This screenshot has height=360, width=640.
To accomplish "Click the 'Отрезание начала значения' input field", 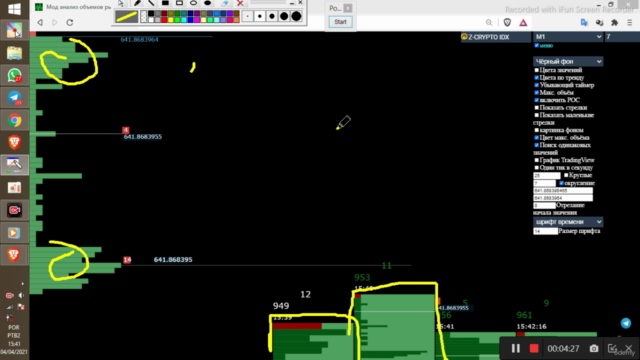I will (x=544, y=205).
